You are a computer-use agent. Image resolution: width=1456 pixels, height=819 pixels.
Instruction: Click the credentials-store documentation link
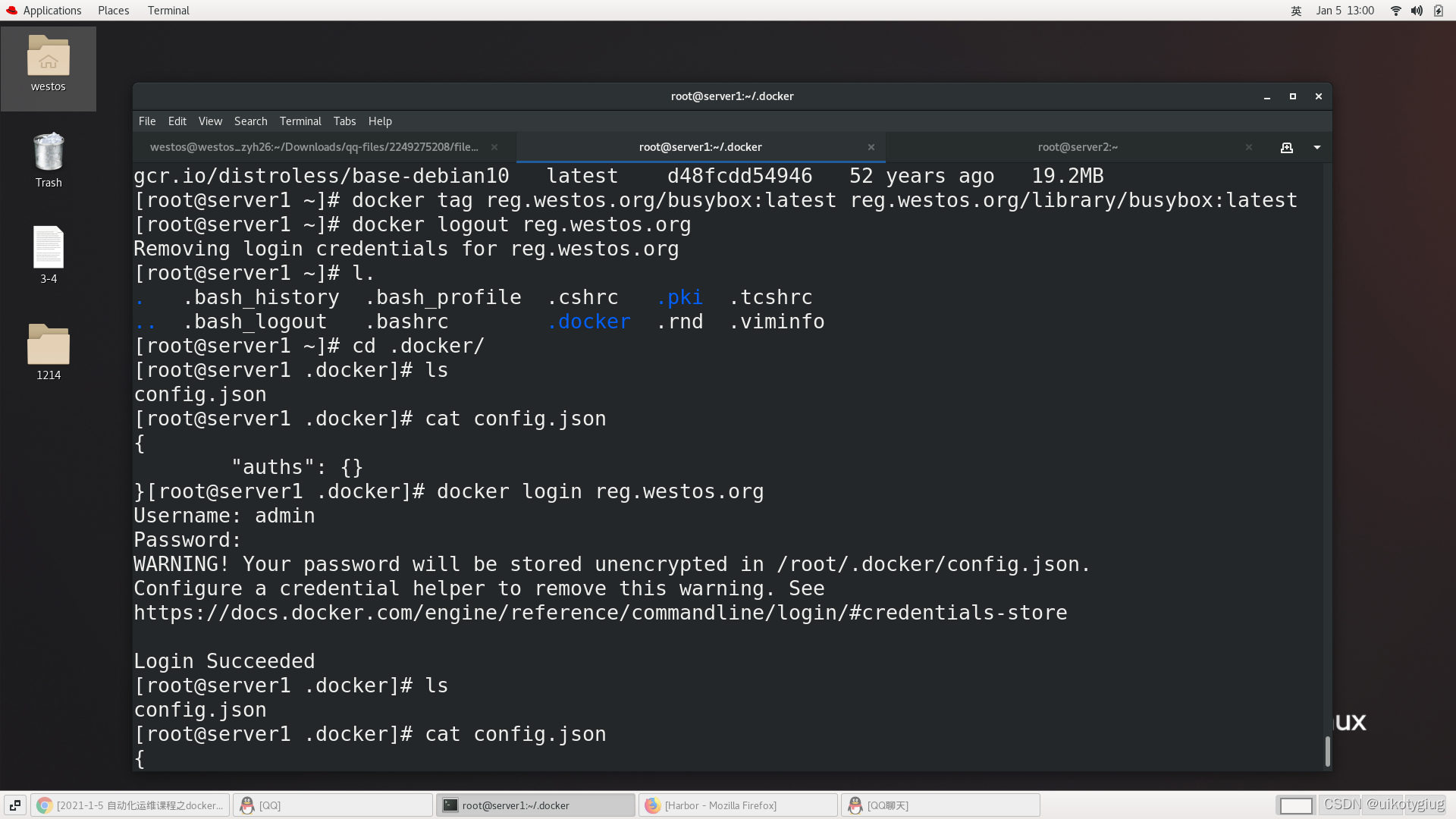click(x=600, y=612)
